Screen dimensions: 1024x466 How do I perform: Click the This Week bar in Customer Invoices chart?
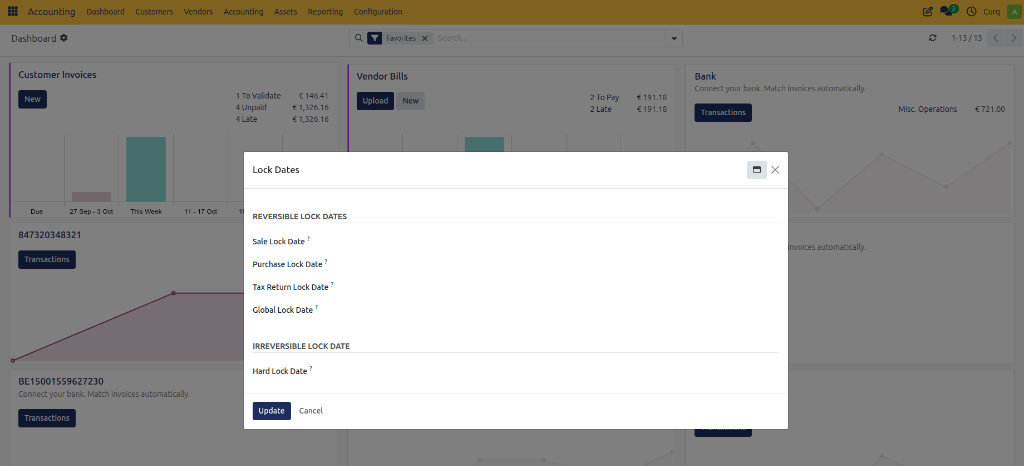(146, 169)
